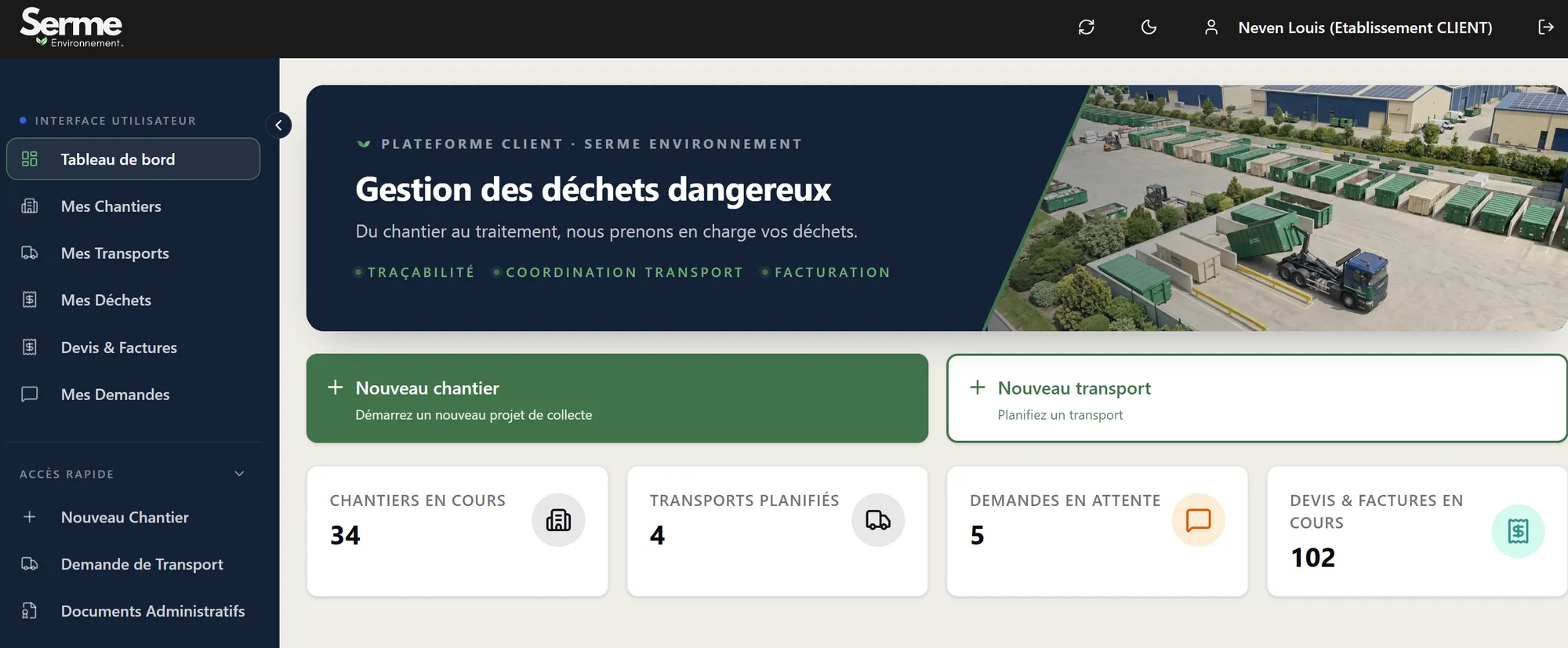This screenshot has width=1568, height=648.
Task: Click the Serme Environnement logo
Action: pos(71,28)
